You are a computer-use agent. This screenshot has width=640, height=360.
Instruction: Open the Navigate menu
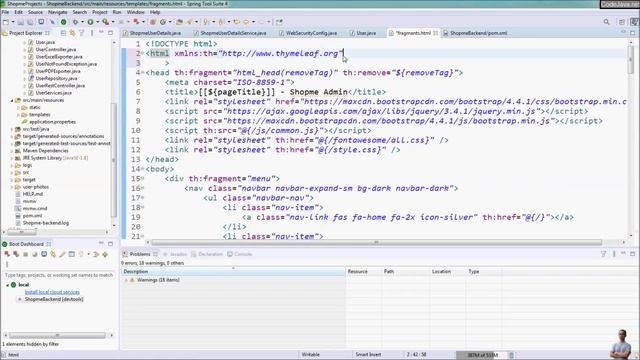(58, 12)
